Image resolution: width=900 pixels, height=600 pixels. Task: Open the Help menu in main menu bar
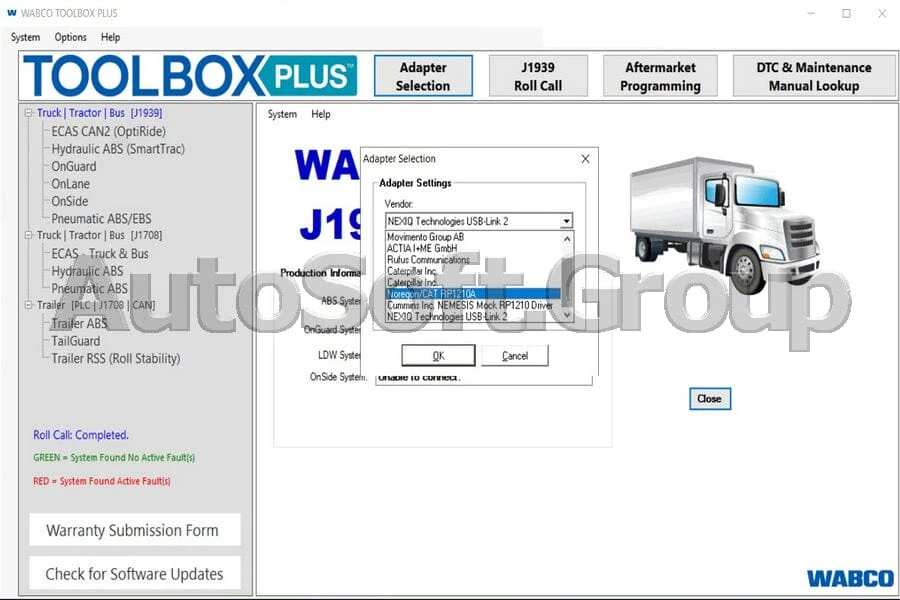[x=110, y=37]
